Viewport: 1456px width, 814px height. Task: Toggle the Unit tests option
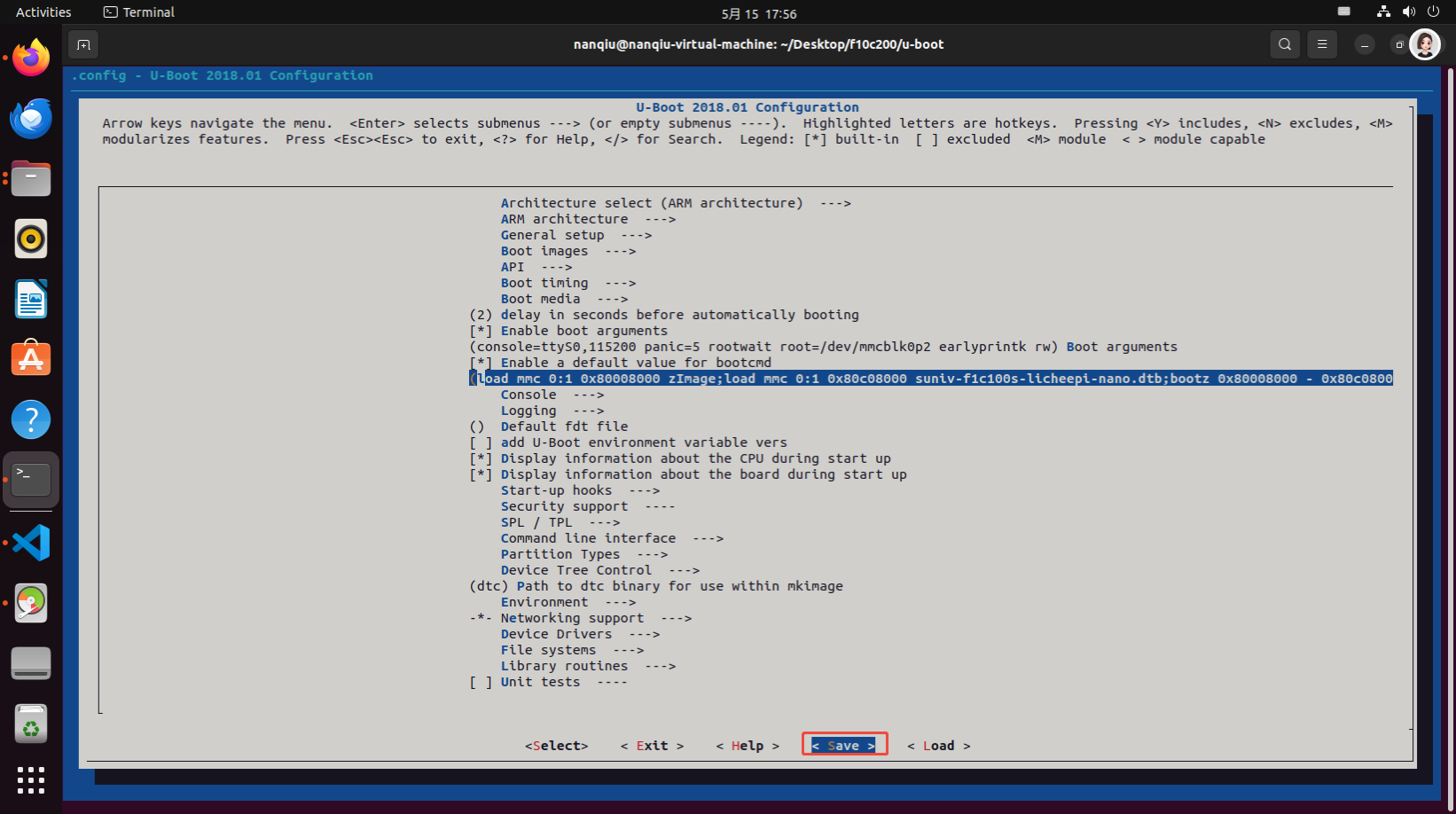548,682
